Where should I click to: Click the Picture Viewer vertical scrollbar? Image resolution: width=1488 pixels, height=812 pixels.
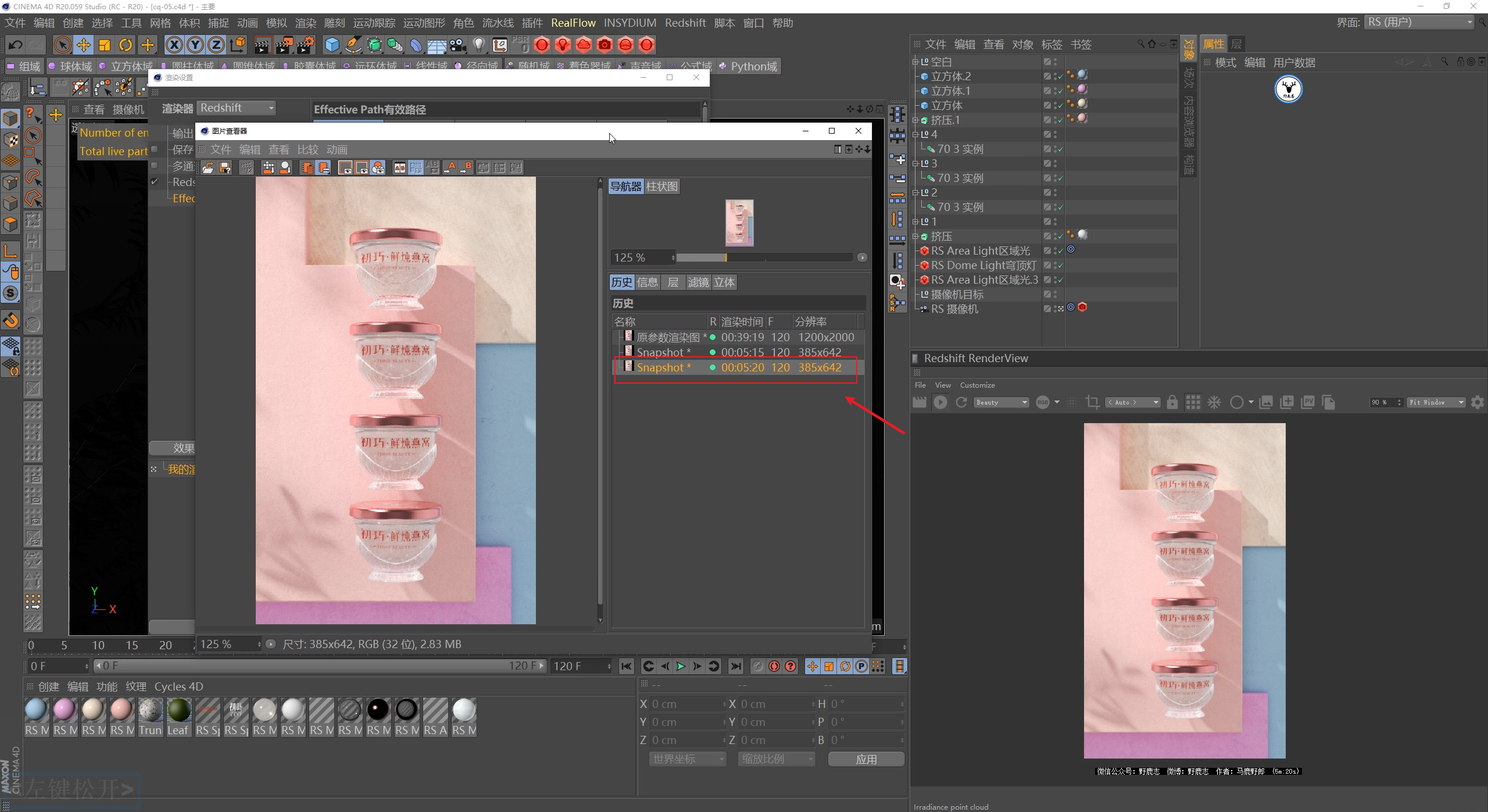[x=600, y=401]
